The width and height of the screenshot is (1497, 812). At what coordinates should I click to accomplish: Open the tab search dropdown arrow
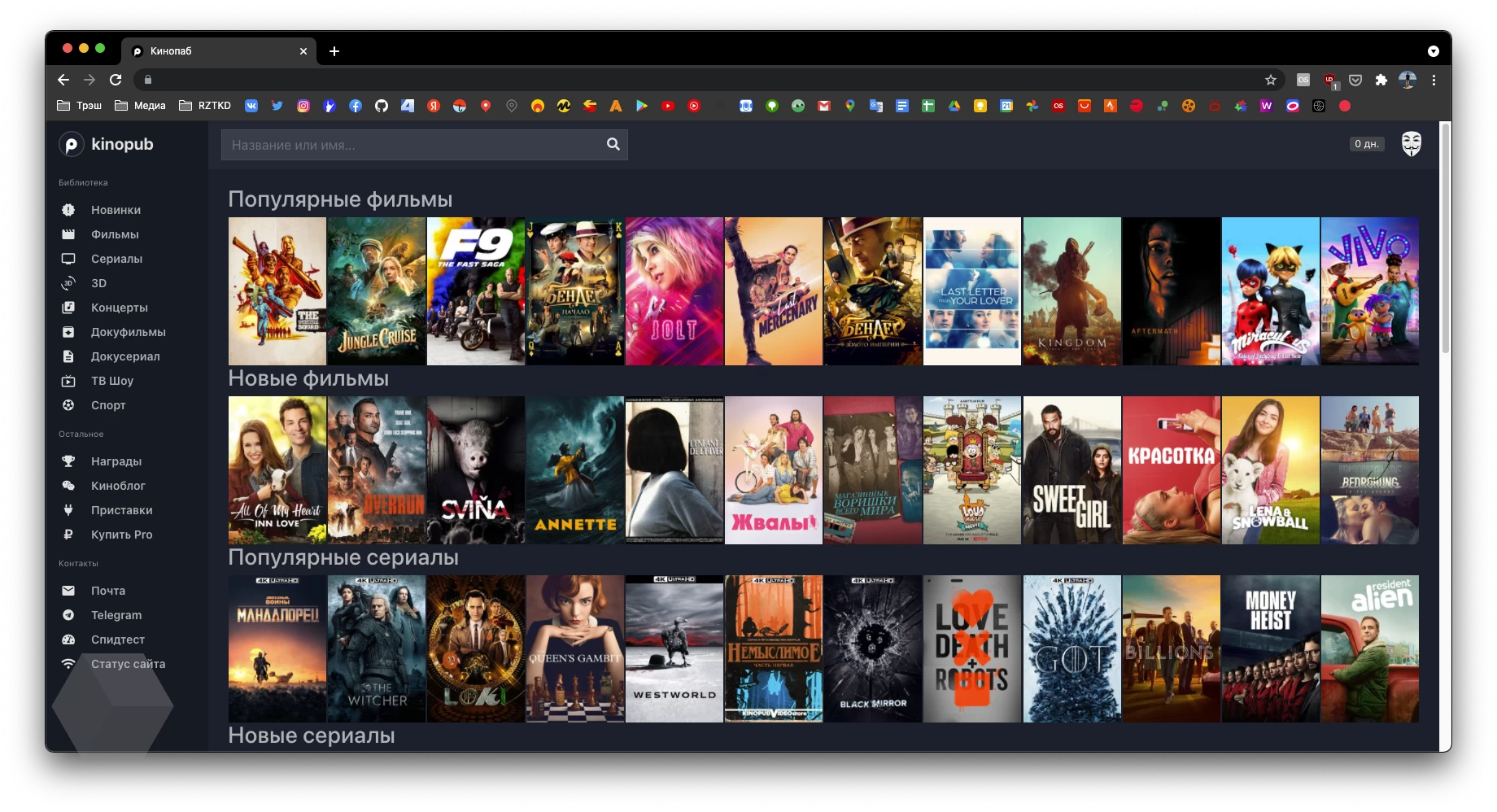1434,51
